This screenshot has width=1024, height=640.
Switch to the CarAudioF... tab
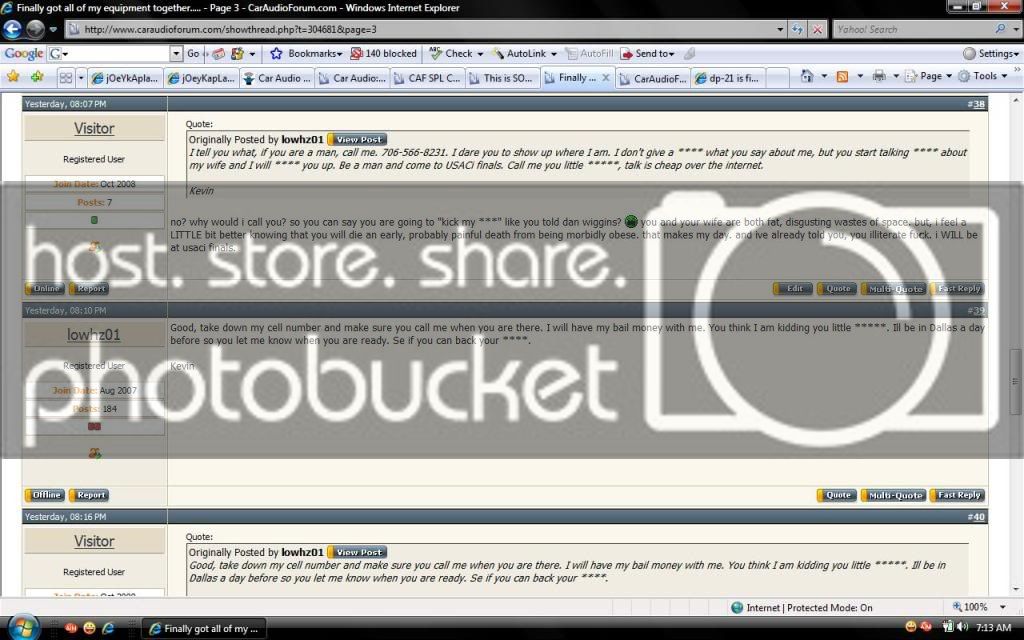tap(652, 78)
